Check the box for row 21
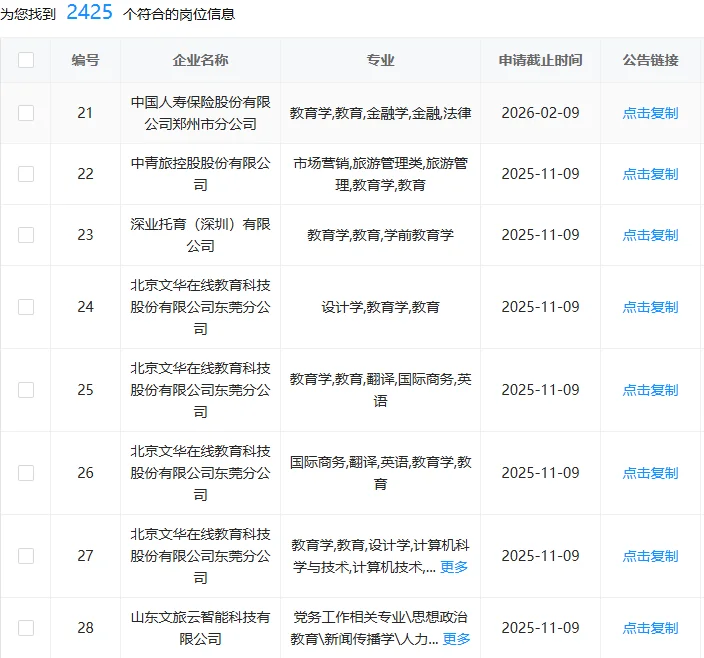 click(x=26, y=113)
